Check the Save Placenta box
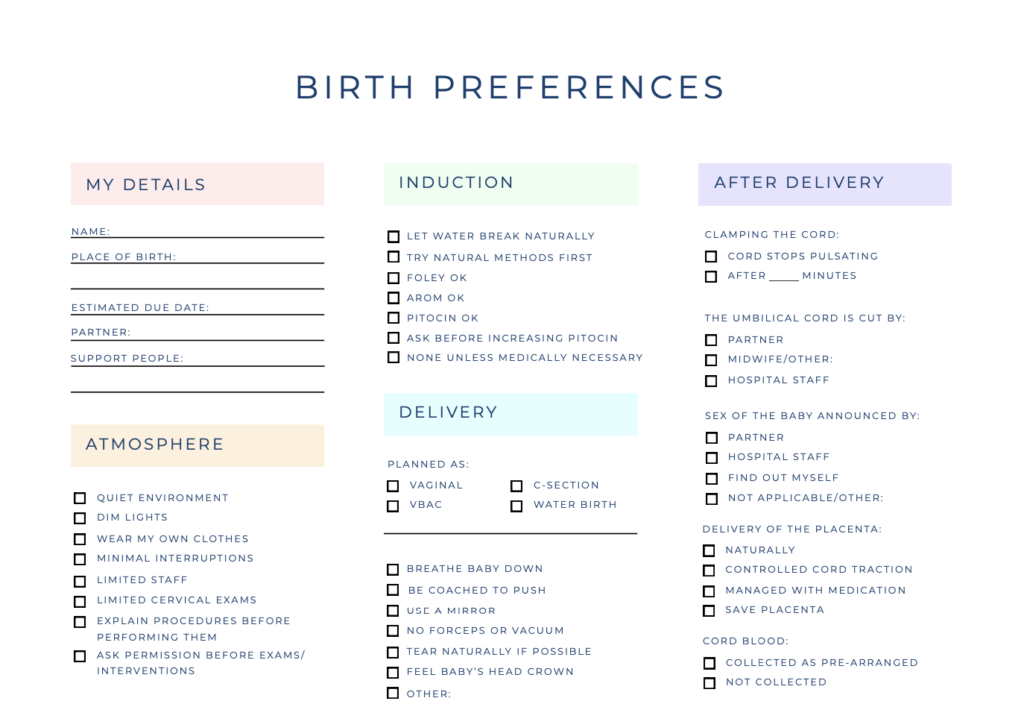Screen dimensions: 1024x704 pos(709,611)
